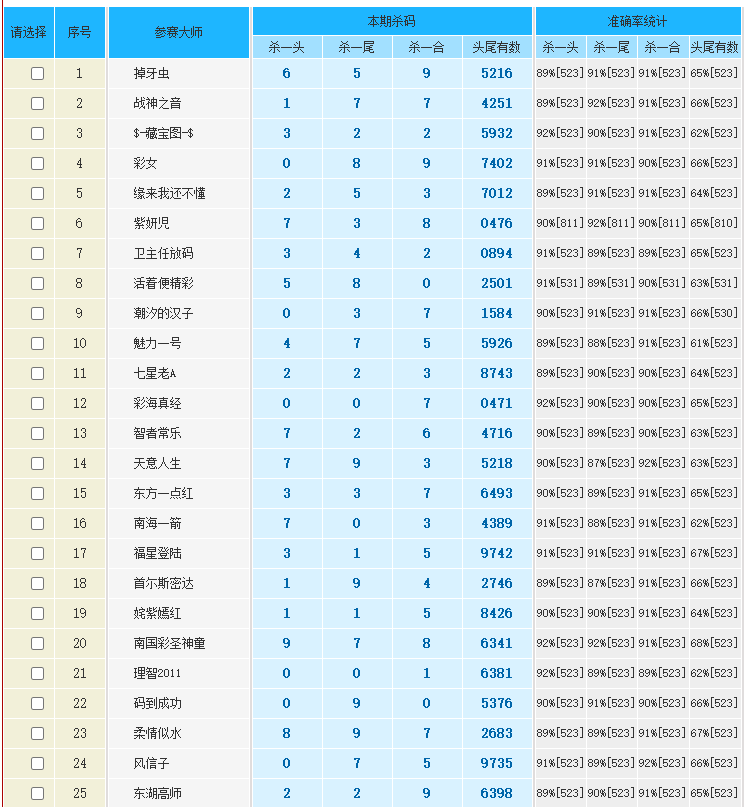Tick the checkbox for 南国彩圣神童
The image size is (745, 807).
[x=38, y=643]
